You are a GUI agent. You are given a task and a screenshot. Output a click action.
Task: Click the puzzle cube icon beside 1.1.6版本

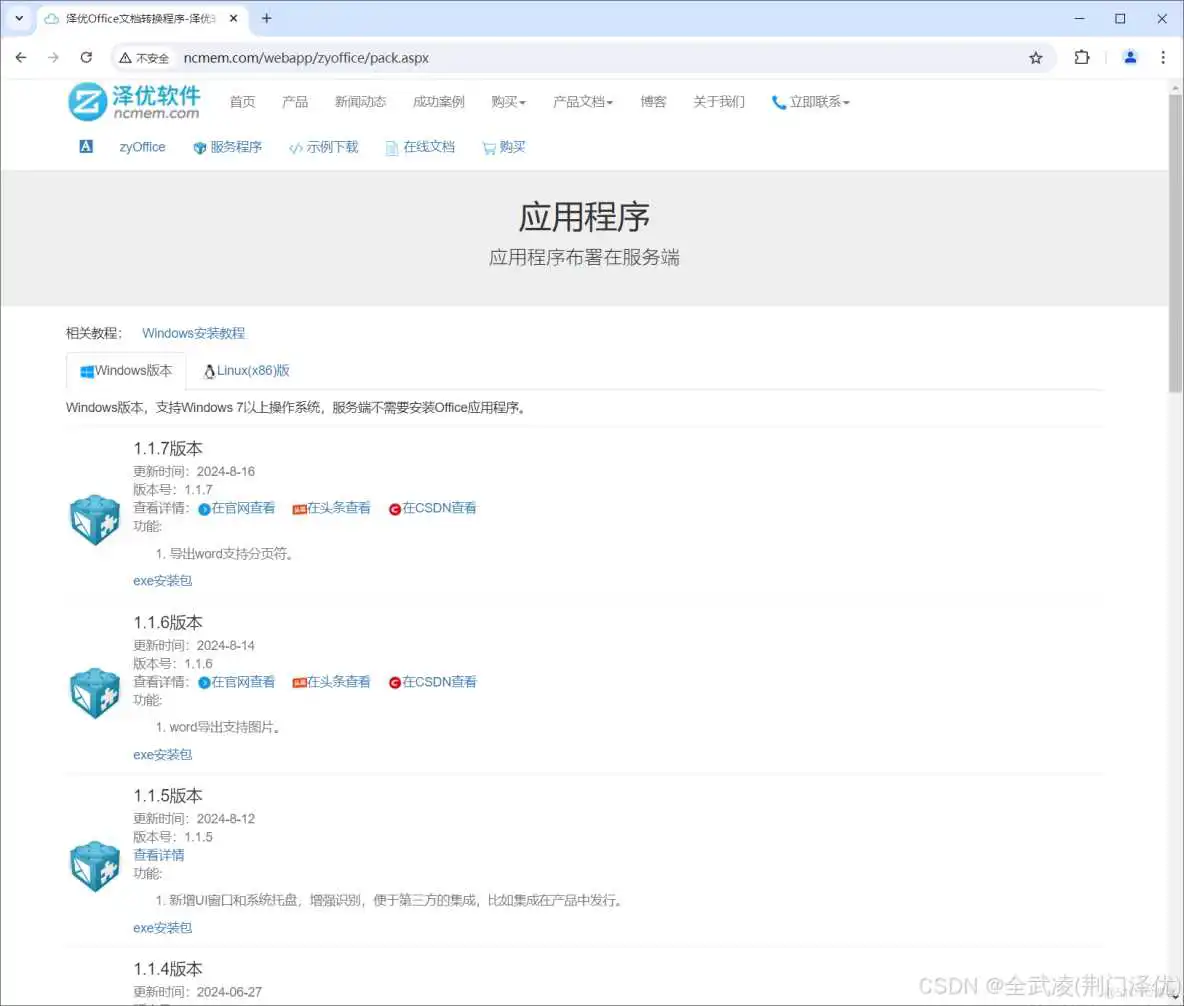click(x=94, y=692)
